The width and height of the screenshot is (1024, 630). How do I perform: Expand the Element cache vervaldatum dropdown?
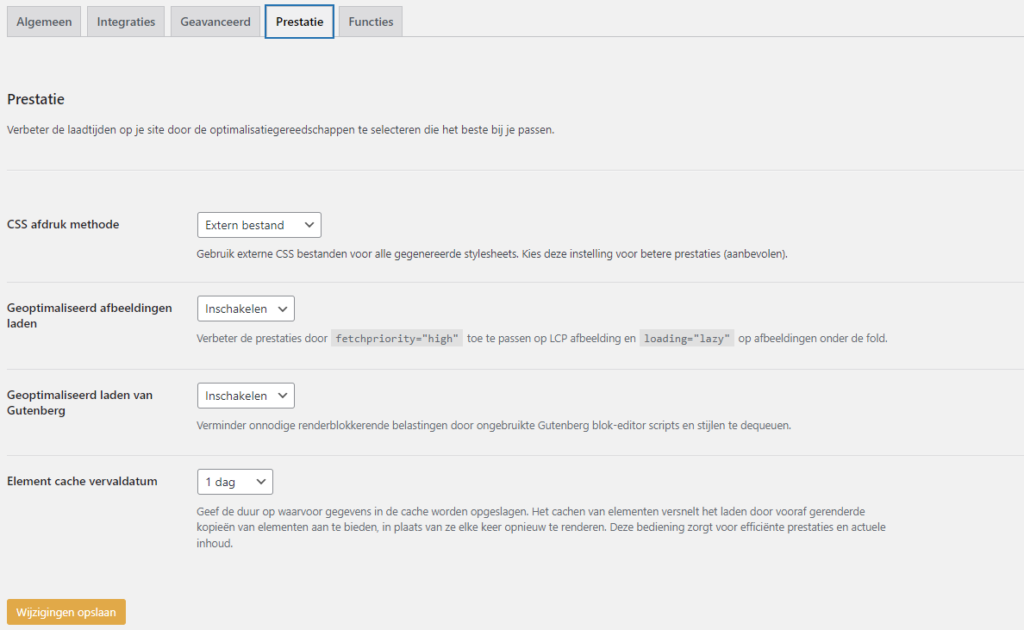[x=235, y=482]
